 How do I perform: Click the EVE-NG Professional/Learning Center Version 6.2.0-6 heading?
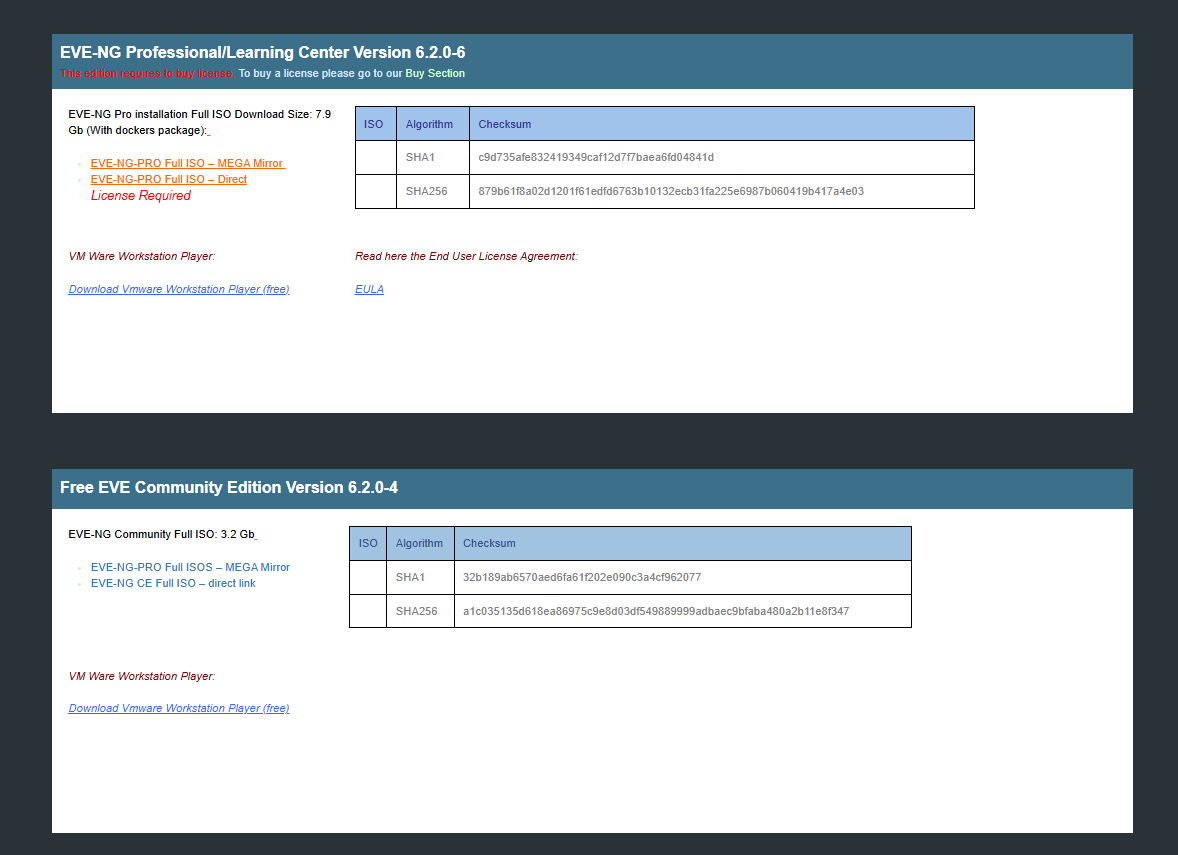coord(262,53)
